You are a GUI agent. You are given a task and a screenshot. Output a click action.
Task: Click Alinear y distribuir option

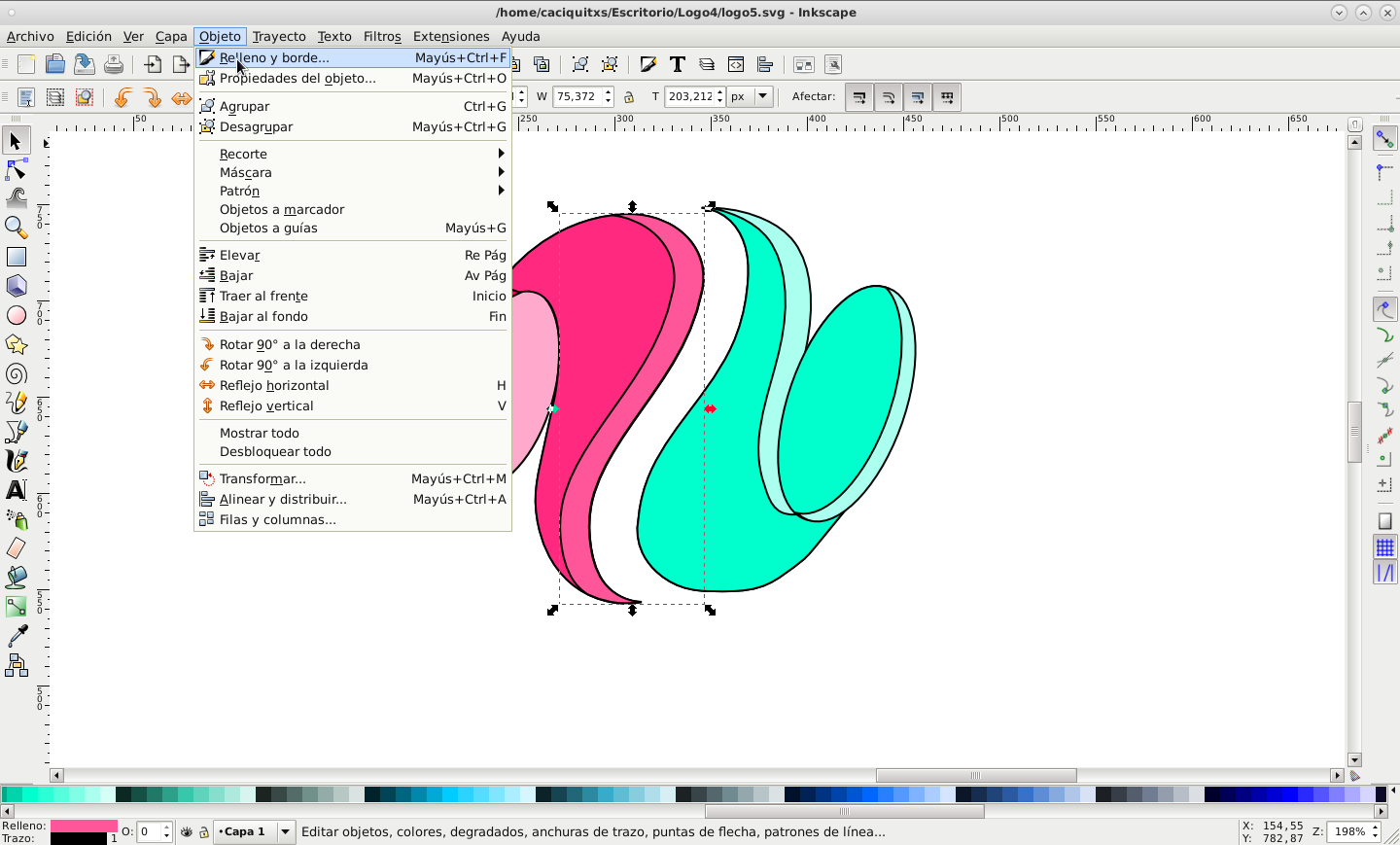(283, 500)
